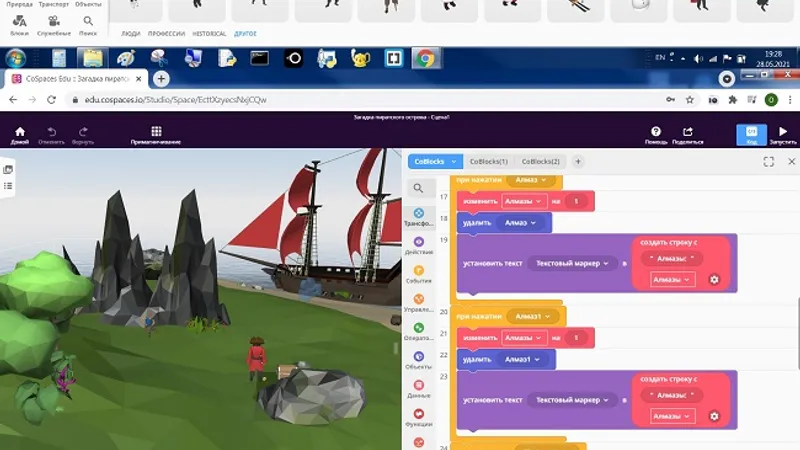The image size is (800, 450).
Task: Open Алмаз dropdown in first 'при нажатии' block
Action: tap(531, 180)
